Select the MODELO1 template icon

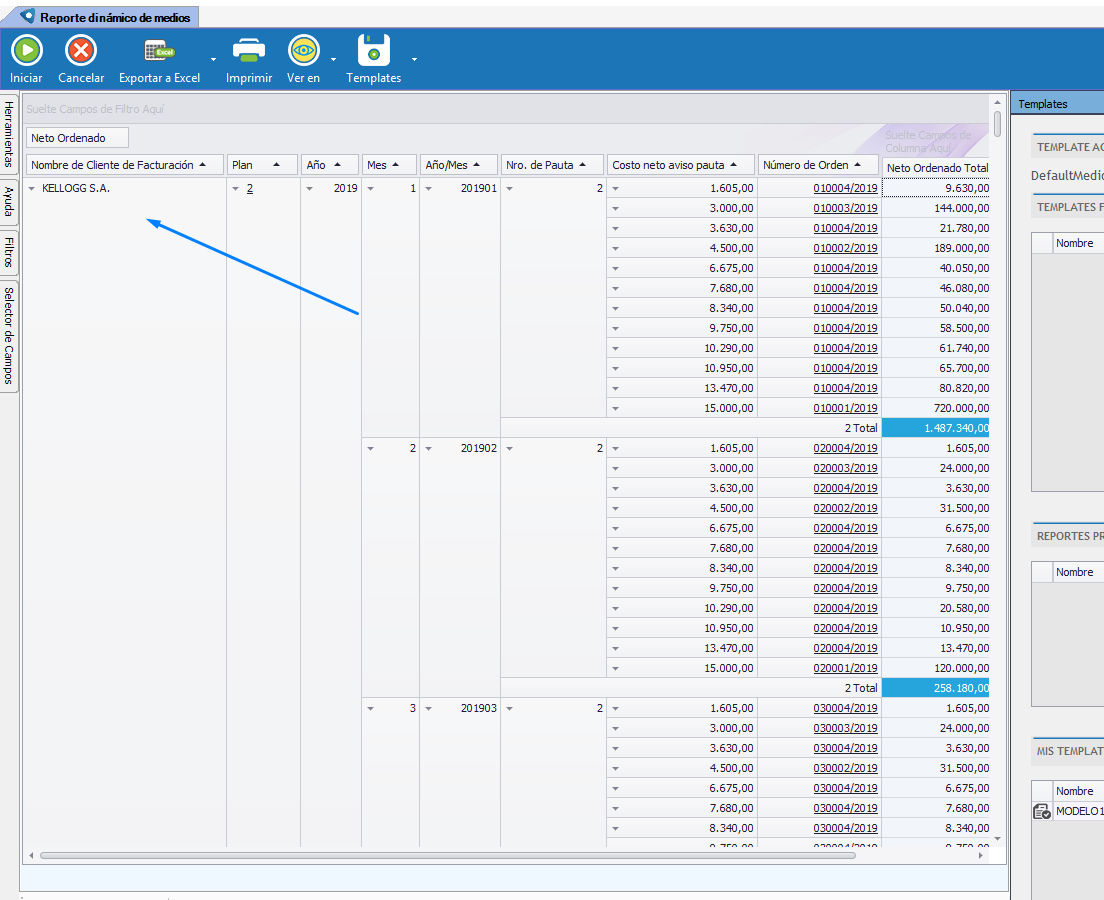pyautogui.click(x=1041, y=812)
